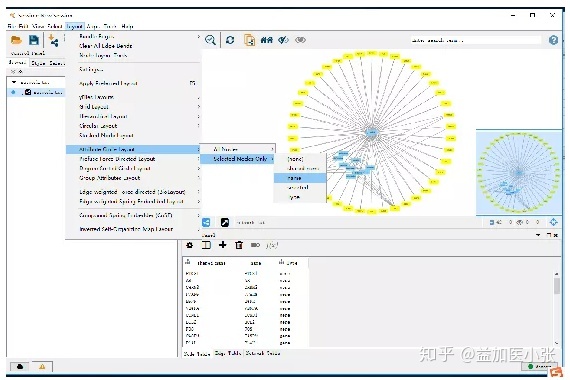Open the View menu
This screenshot has width=570, height=380.
pos(38,26)
